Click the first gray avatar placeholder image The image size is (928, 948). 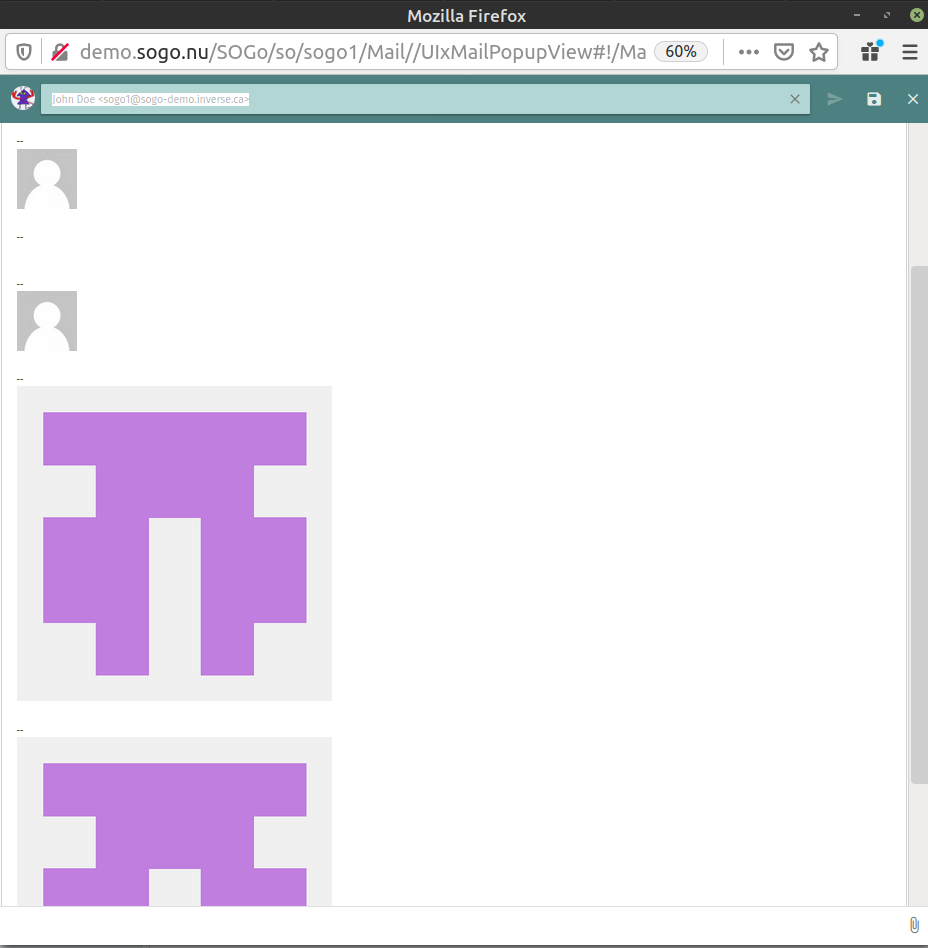tap(47, 179)
